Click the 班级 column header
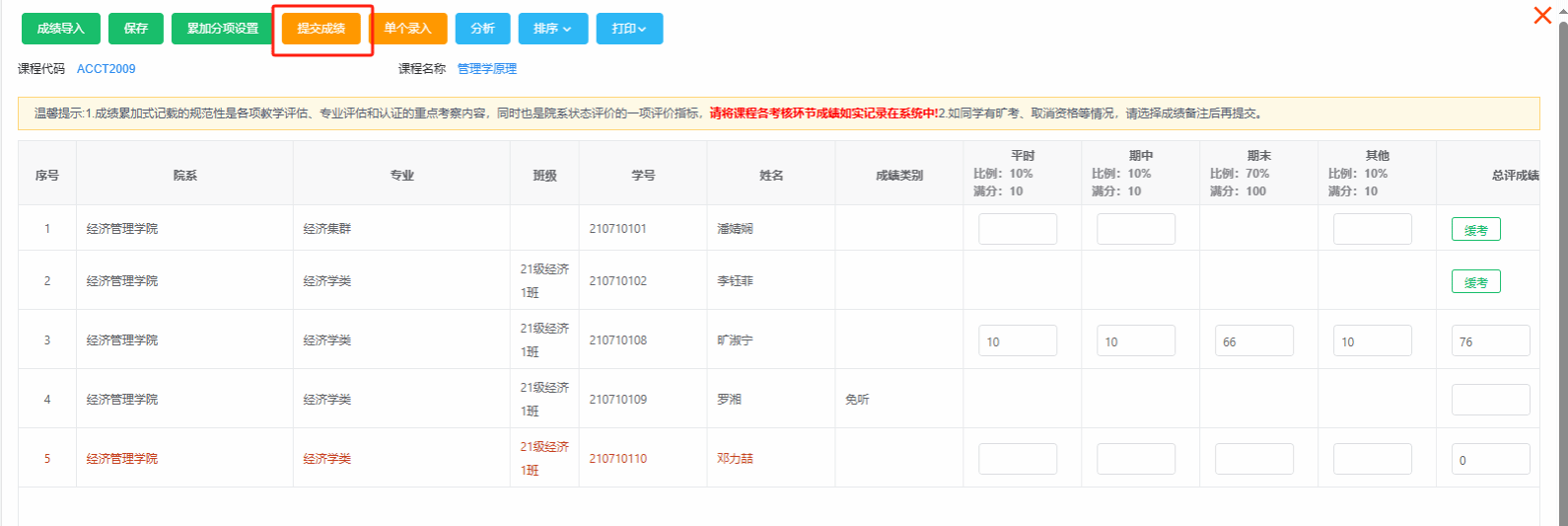The width and height of the screenshot is (1568, 526). pos(544,175)
